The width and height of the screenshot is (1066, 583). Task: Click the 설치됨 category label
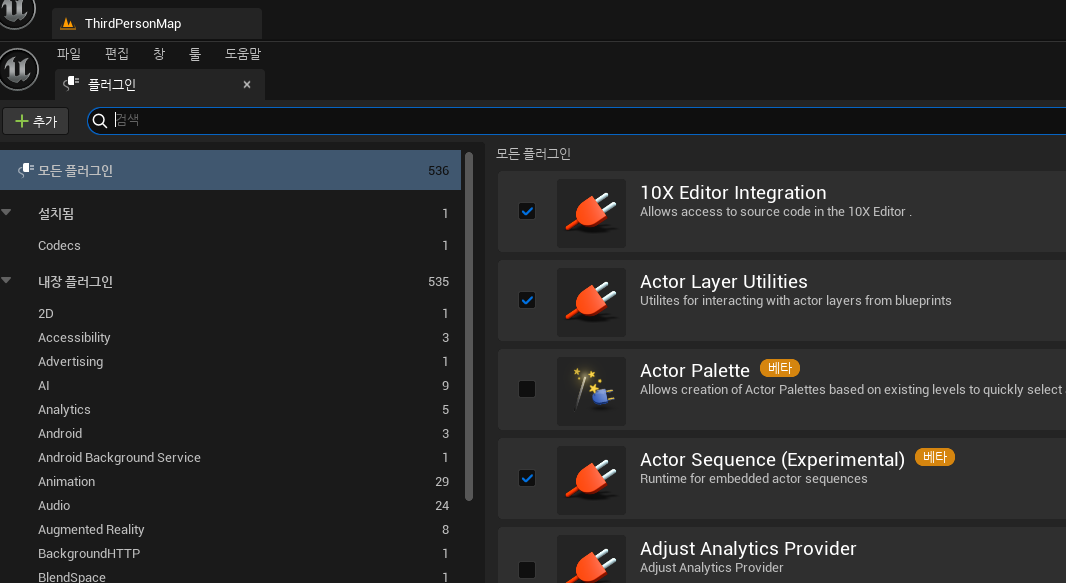[56, 213]
